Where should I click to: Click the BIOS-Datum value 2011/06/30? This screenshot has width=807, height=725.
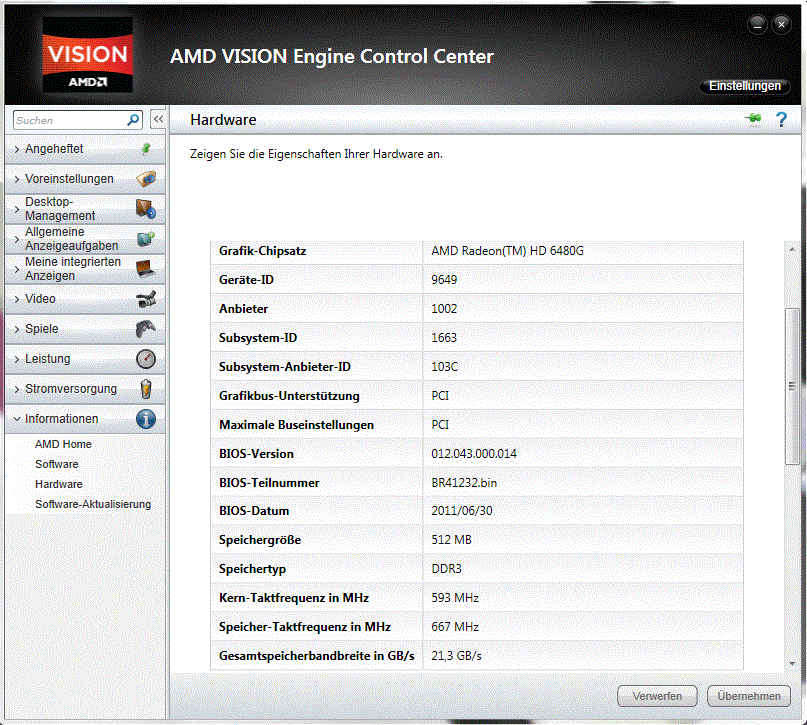(462, 511)
